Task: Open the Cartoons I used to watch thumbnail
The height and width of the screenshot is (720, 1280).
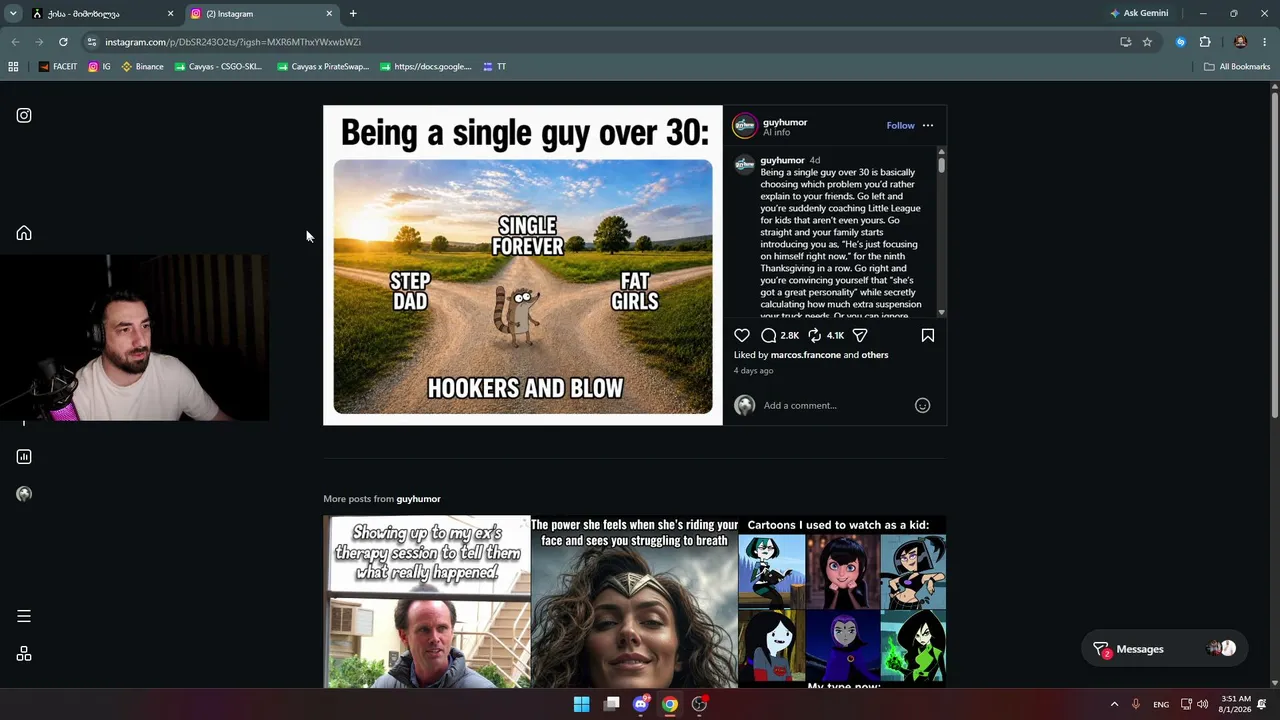Action: [842, 602]
